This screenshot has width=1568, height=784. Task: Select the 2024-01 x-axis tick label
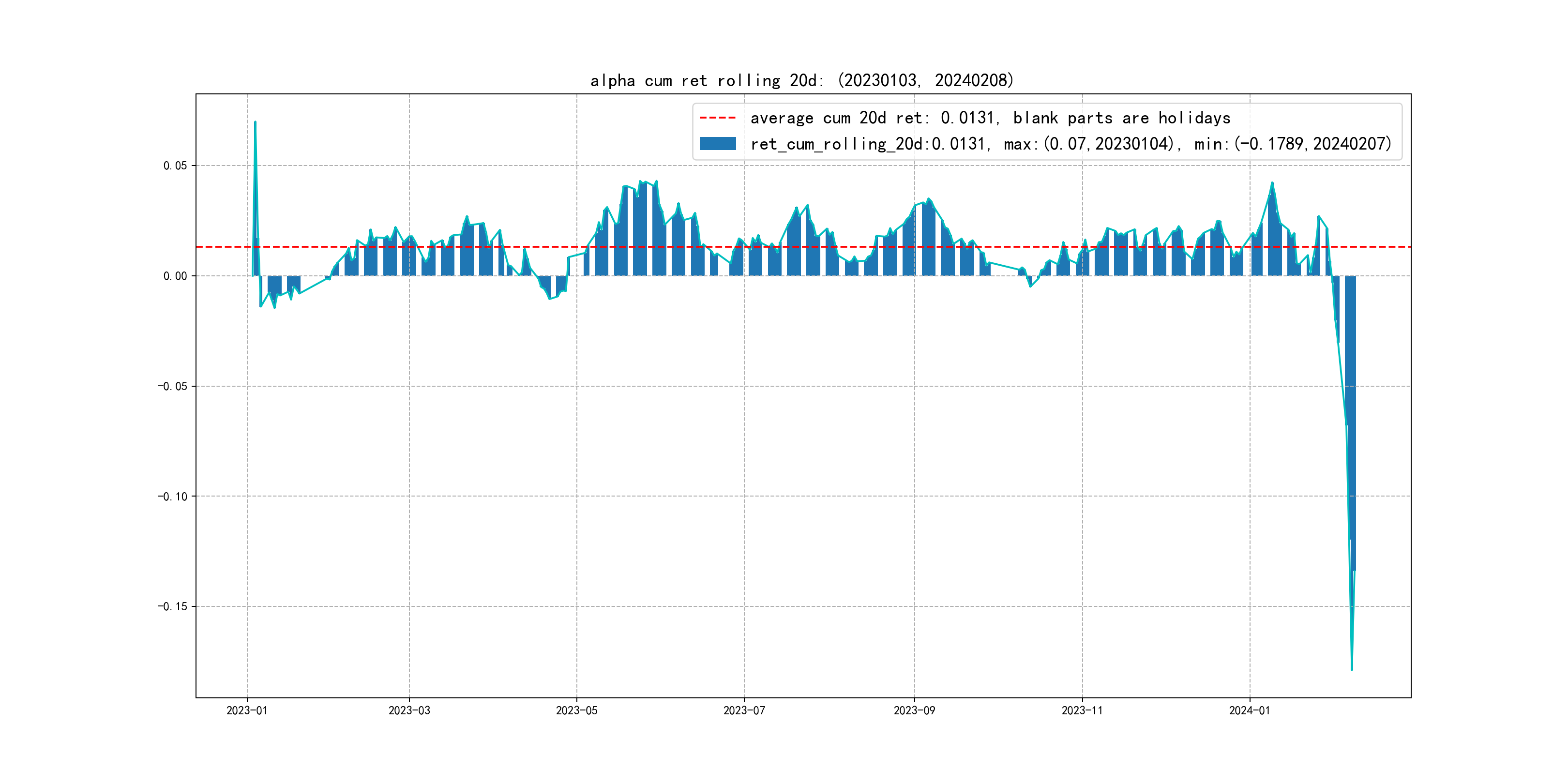(1250, 710)
